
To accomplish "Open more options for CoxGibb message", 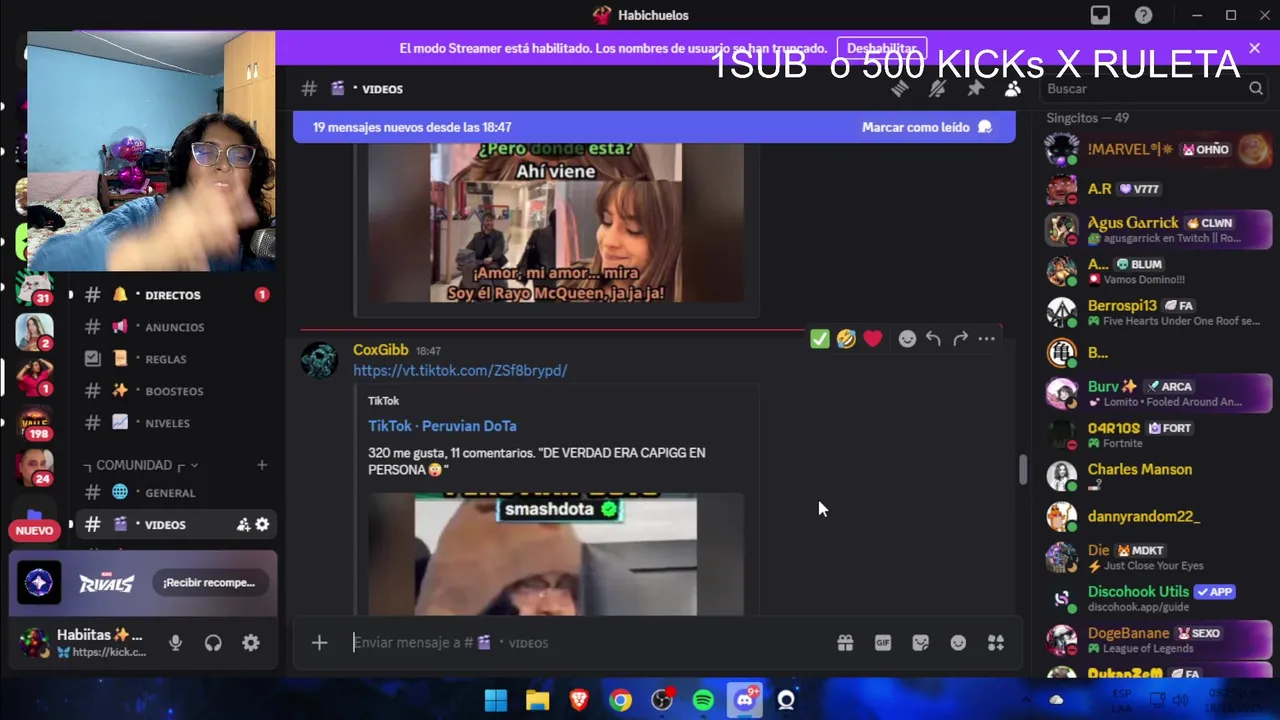I will [x=987, y=339].
